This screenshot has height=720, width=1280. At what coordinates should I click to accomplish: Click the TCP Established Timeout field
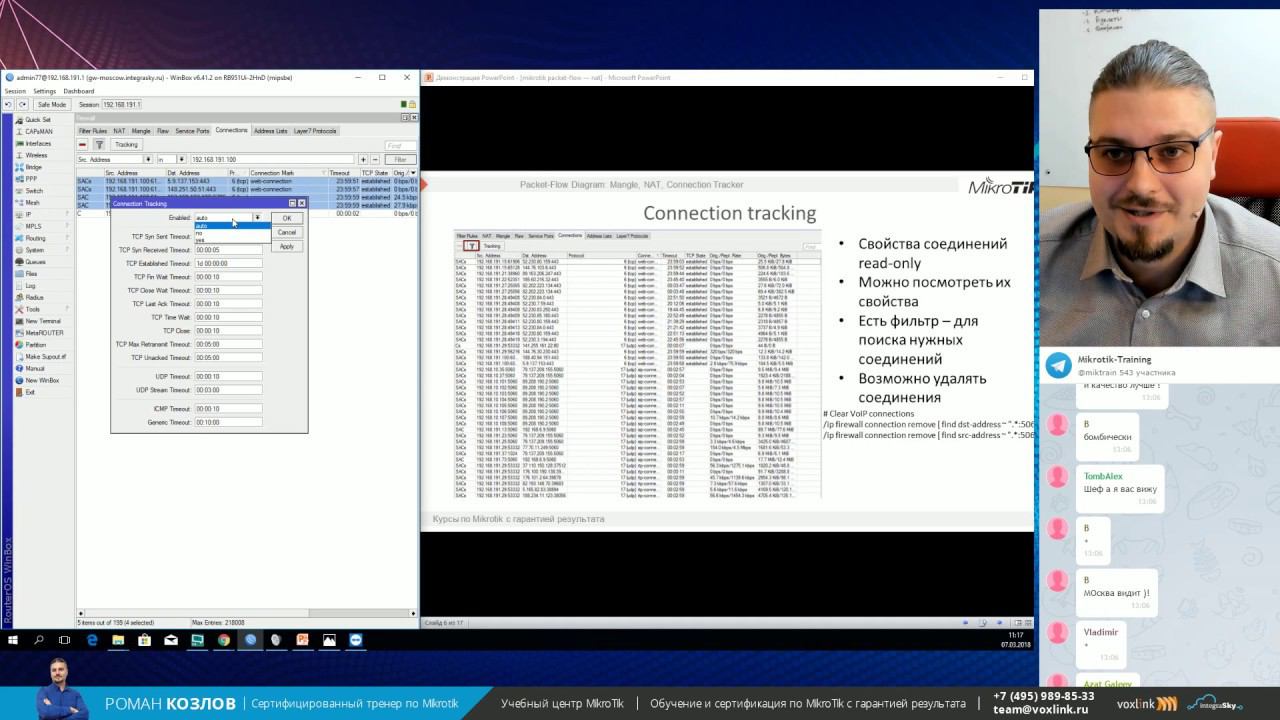pos(228,263)
